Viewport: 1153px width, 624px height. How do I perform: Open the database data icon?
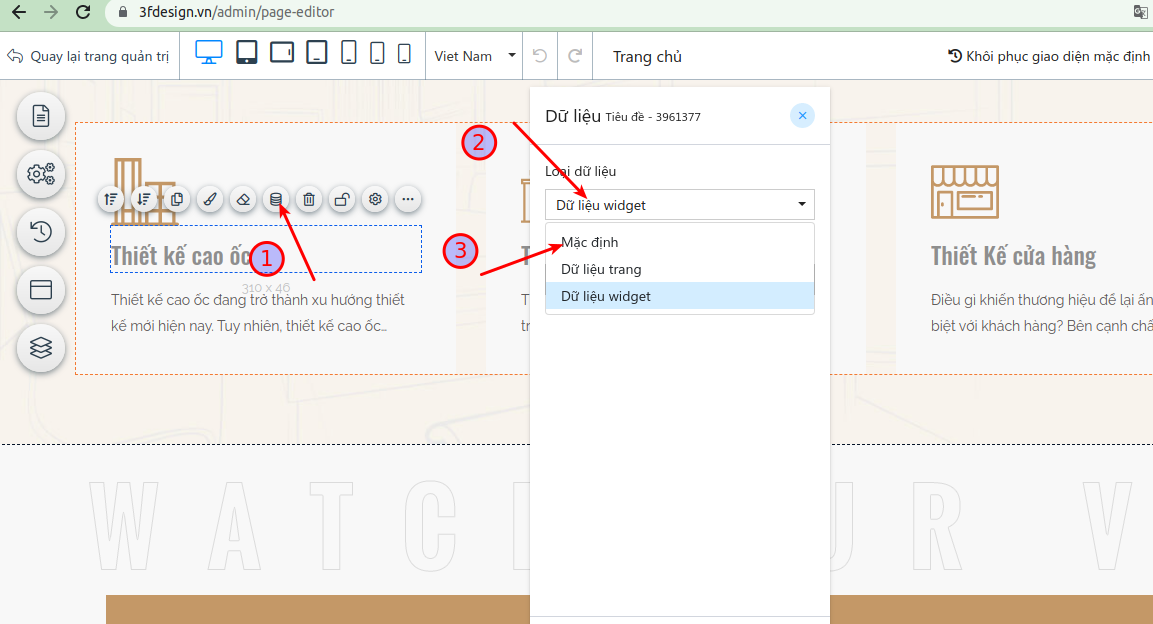point(276,199)
